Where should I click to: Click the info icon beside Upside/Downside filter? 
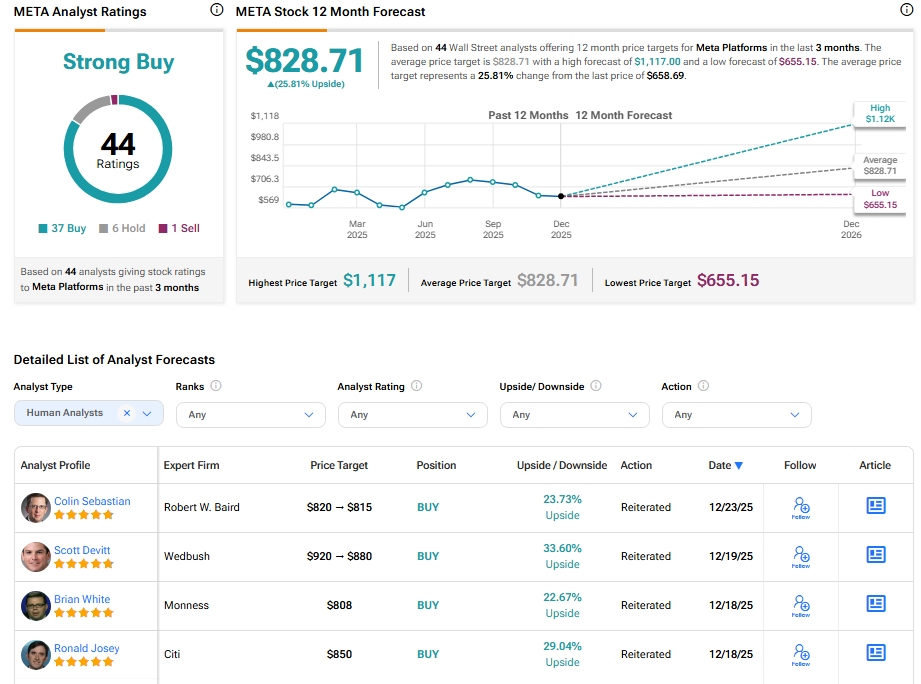(597, 386)
